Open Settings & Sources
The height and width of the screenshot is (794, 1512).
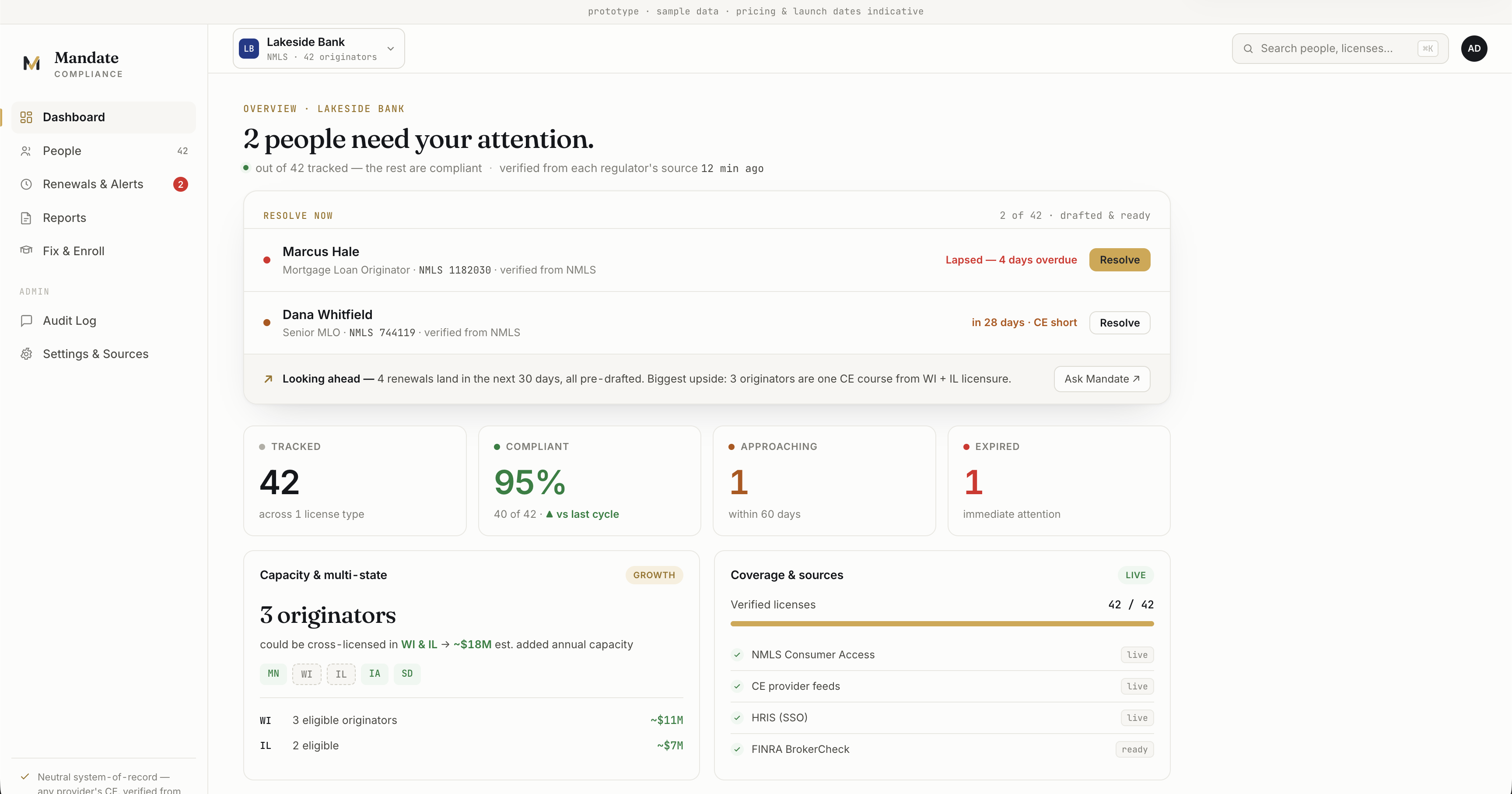point(104,354)
